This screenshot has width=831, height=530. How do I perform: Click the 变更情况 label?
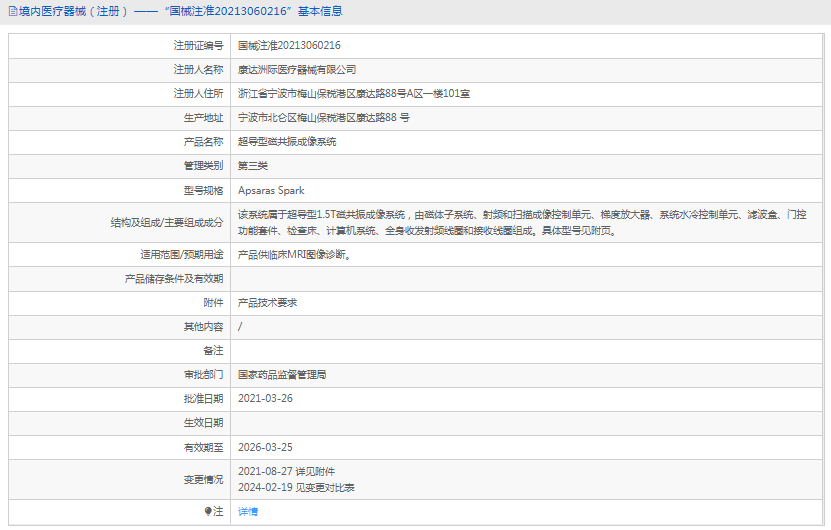pos(204,480)
